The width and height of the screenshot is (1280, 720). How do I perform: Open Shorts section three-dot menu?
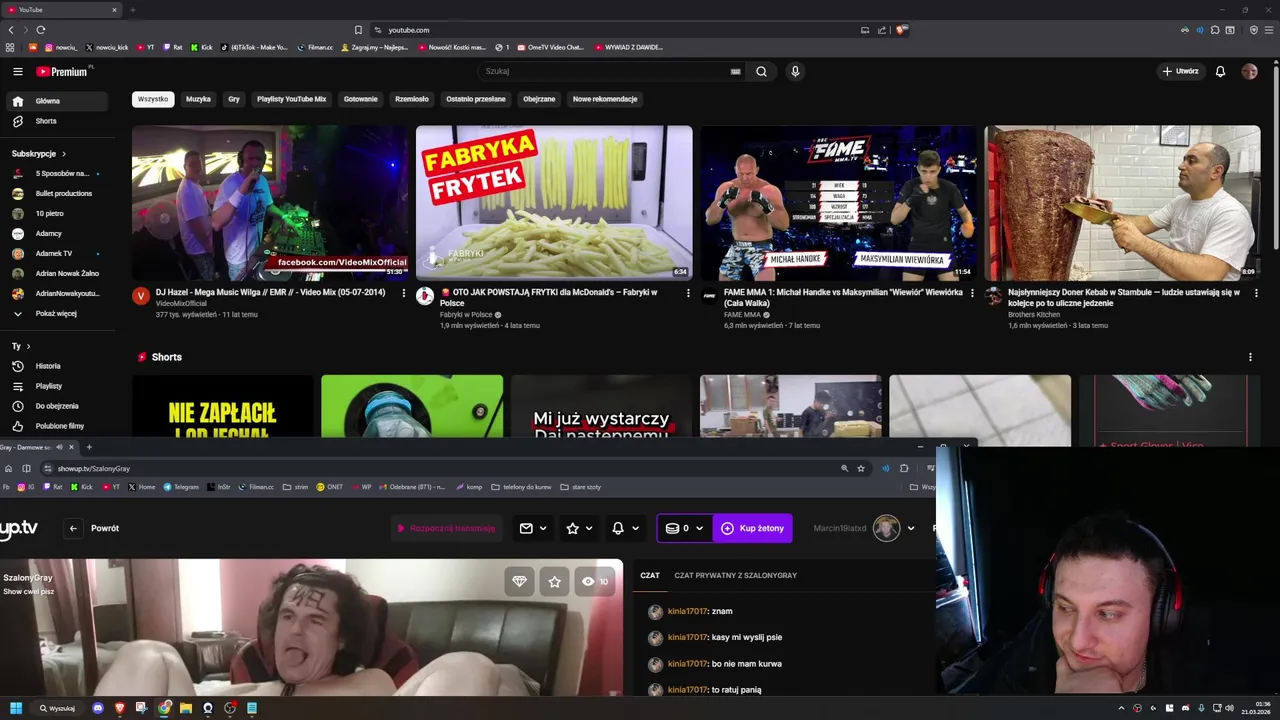point(1250,357)
